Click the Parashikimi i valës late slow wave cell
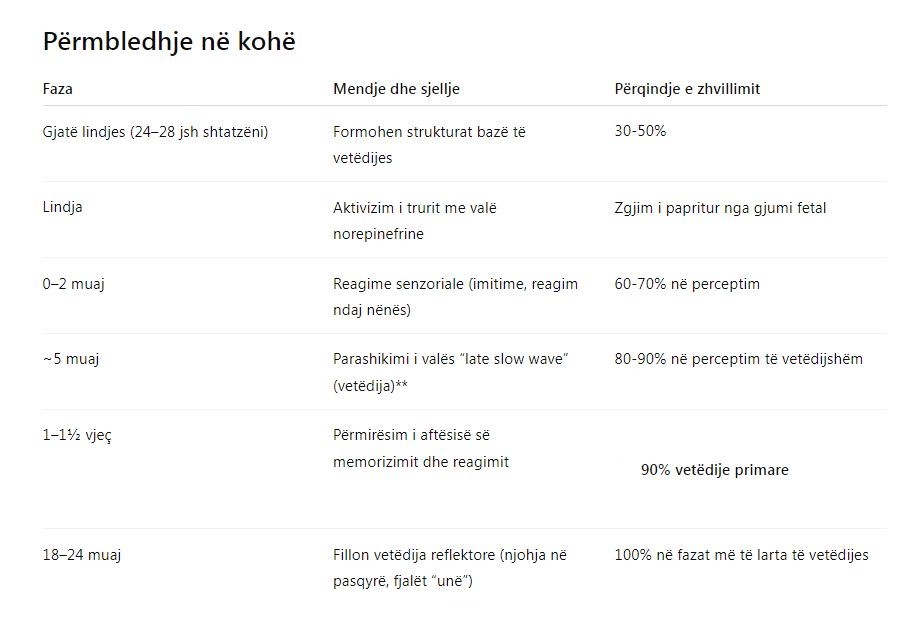 (451, 372)
